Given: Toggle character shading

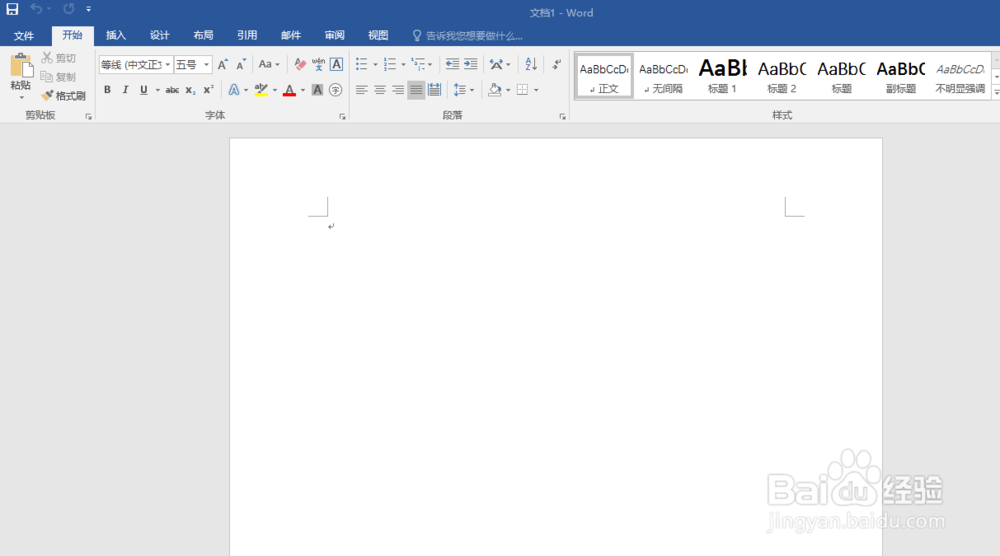Looking at the screenshot, I should coord(318,90).
